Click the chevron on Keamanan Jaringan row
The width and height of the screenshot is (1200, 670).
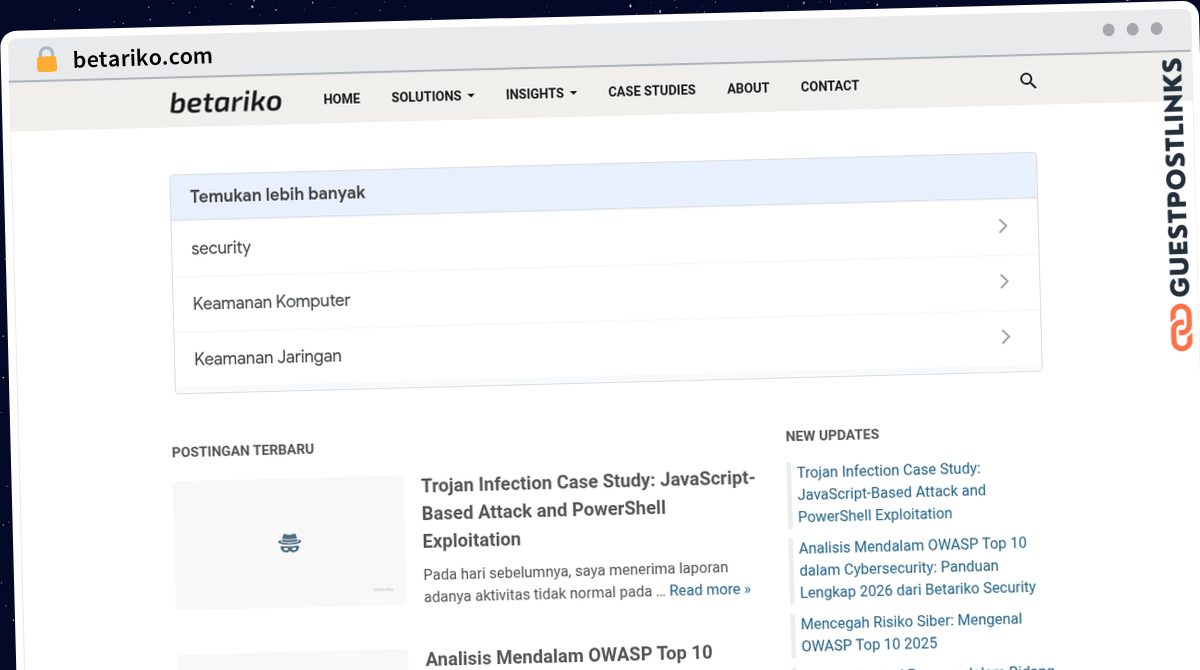coord(1006,337)
